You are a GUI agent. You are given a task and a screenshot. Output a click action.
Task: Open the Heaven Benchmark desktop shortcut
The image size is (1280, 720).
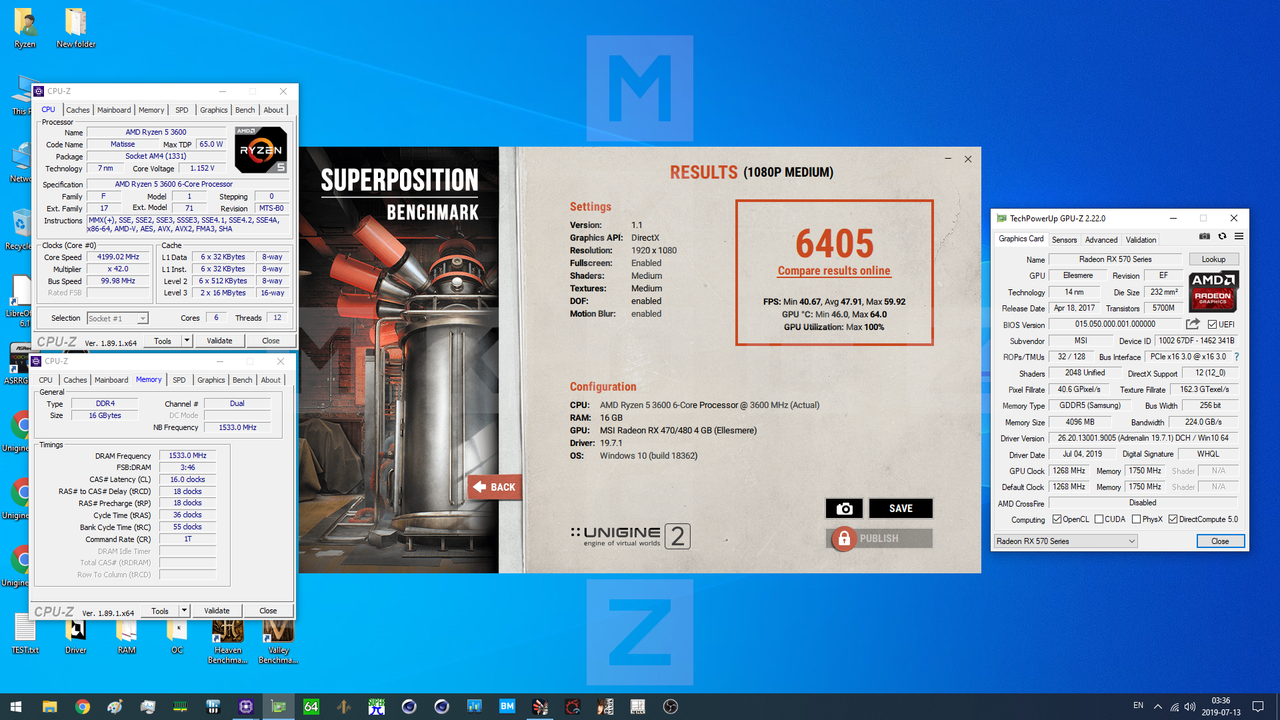(227, 633)
